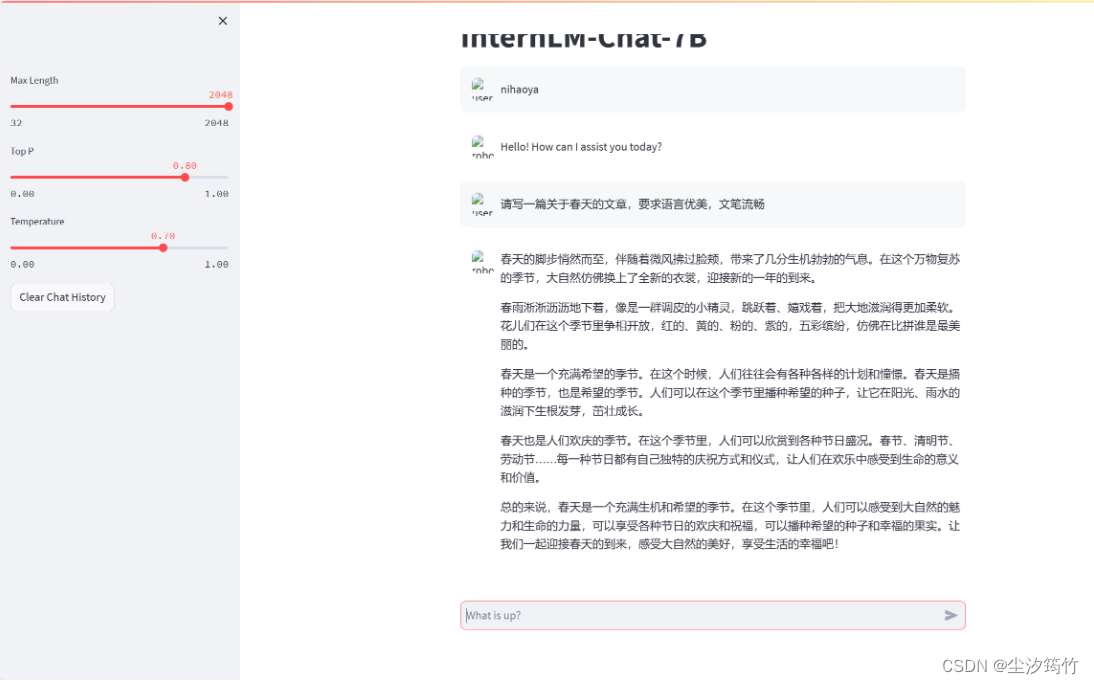Viewport: 1094px width, 684px height.
Task: Click the Temperature slider handle
Action: pos(163,248)
